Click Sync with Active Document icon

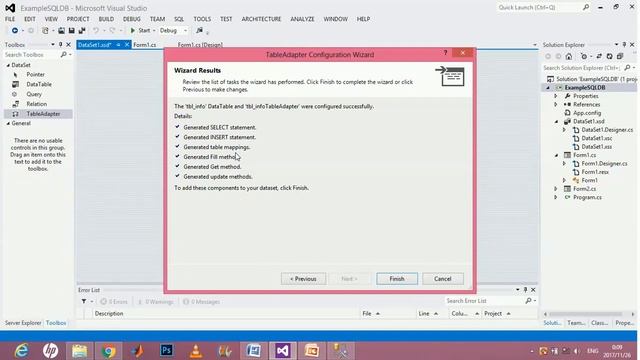599,56
